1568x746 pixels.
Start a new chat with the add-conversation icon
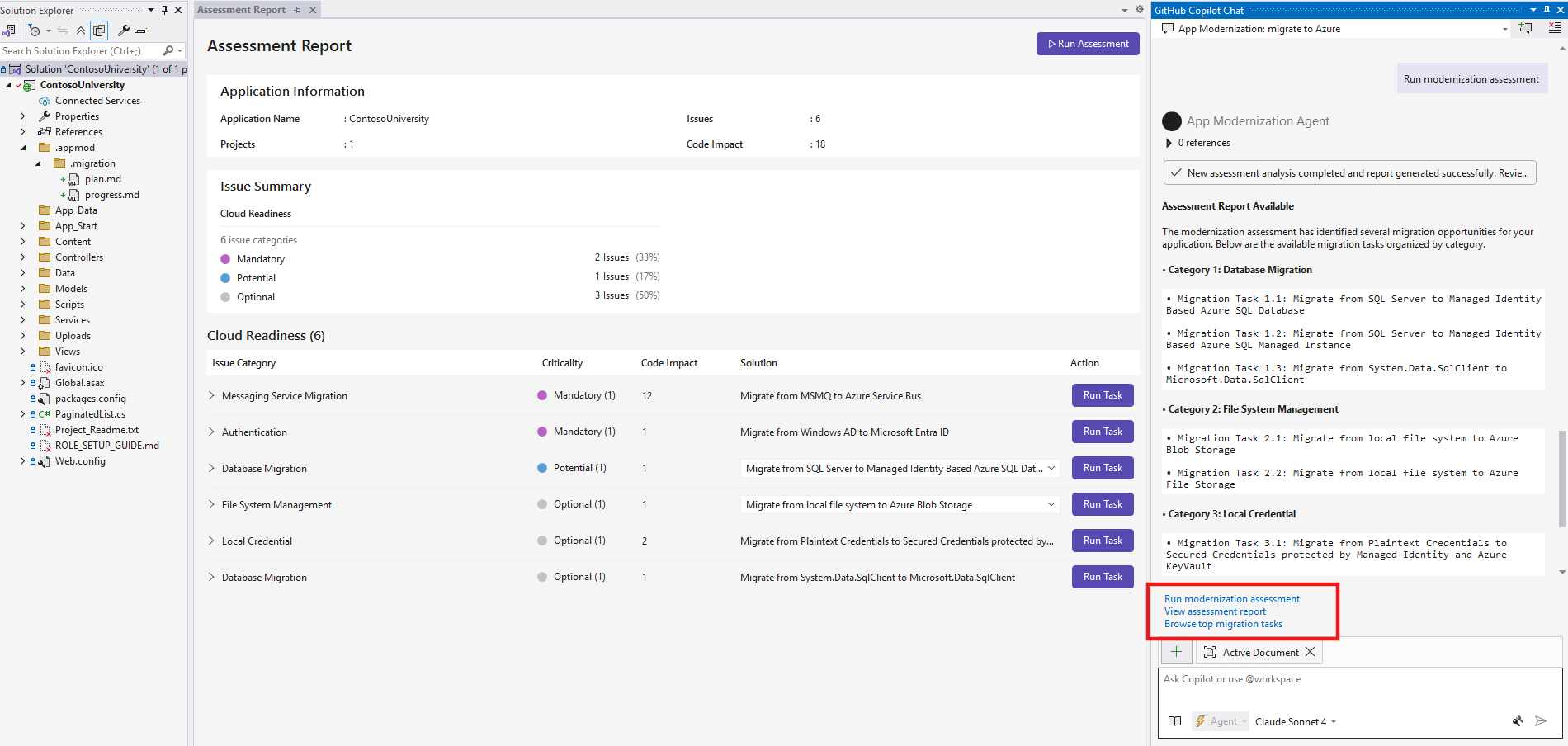pos(1526,27)
